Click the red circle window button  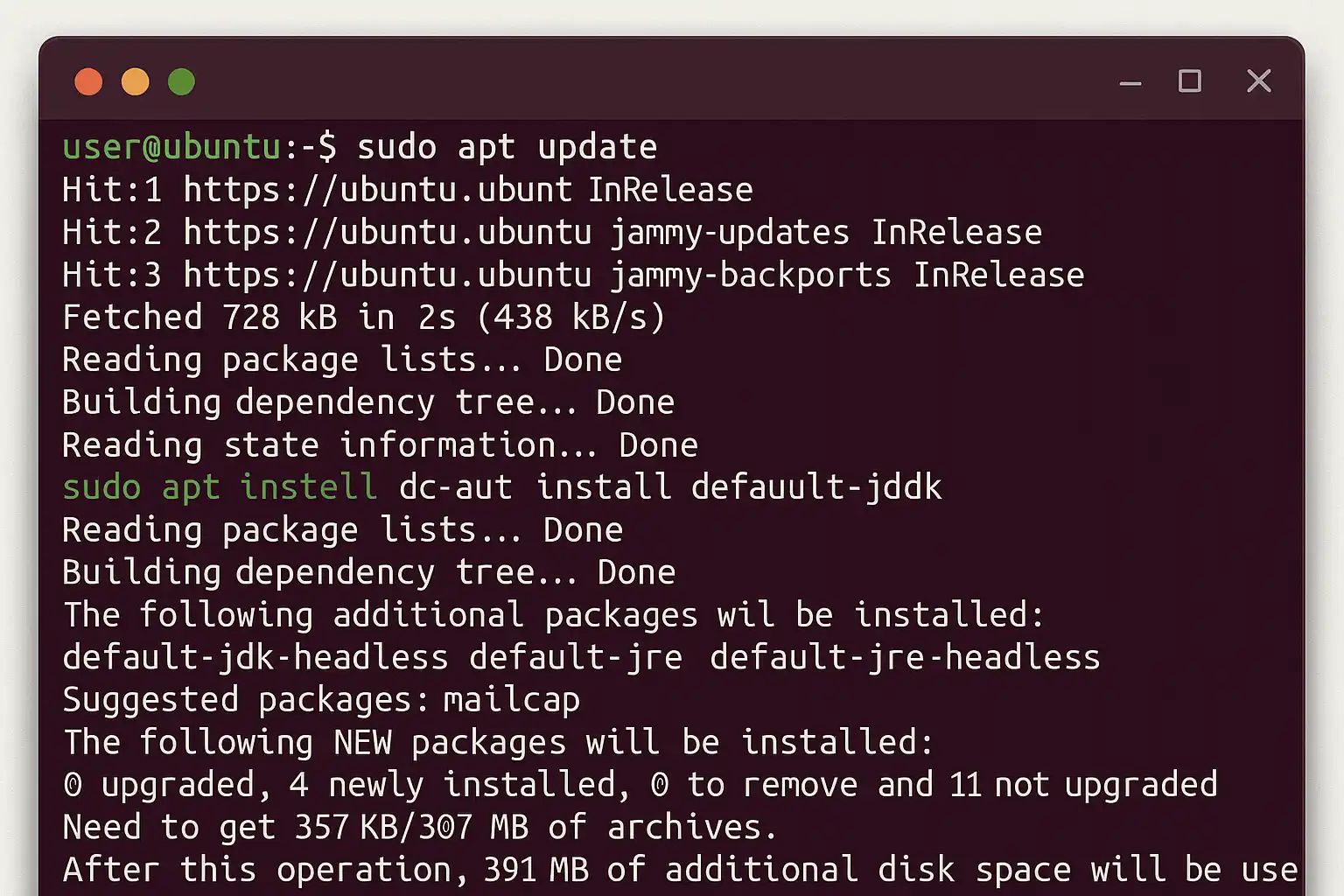pyautogui.click(x=88, y=81)
